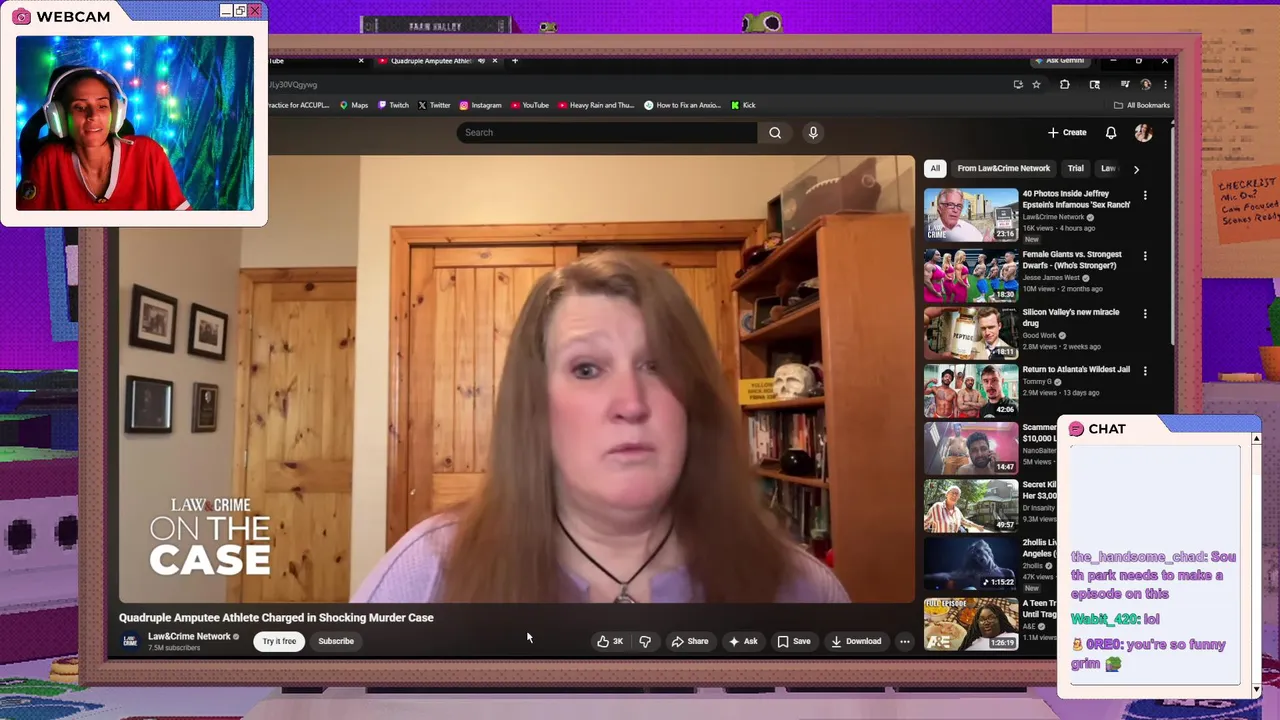Click the_handsome_chad chat message
The image size is (1280, 720).
(1154, 575)
